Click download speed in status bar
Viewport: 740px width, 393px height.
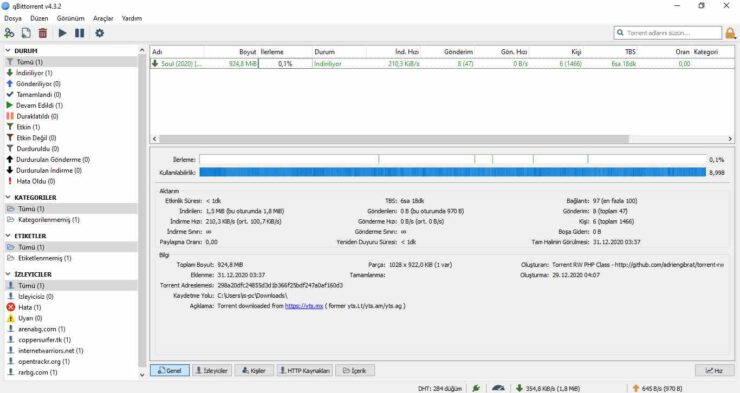click(547, 388)
